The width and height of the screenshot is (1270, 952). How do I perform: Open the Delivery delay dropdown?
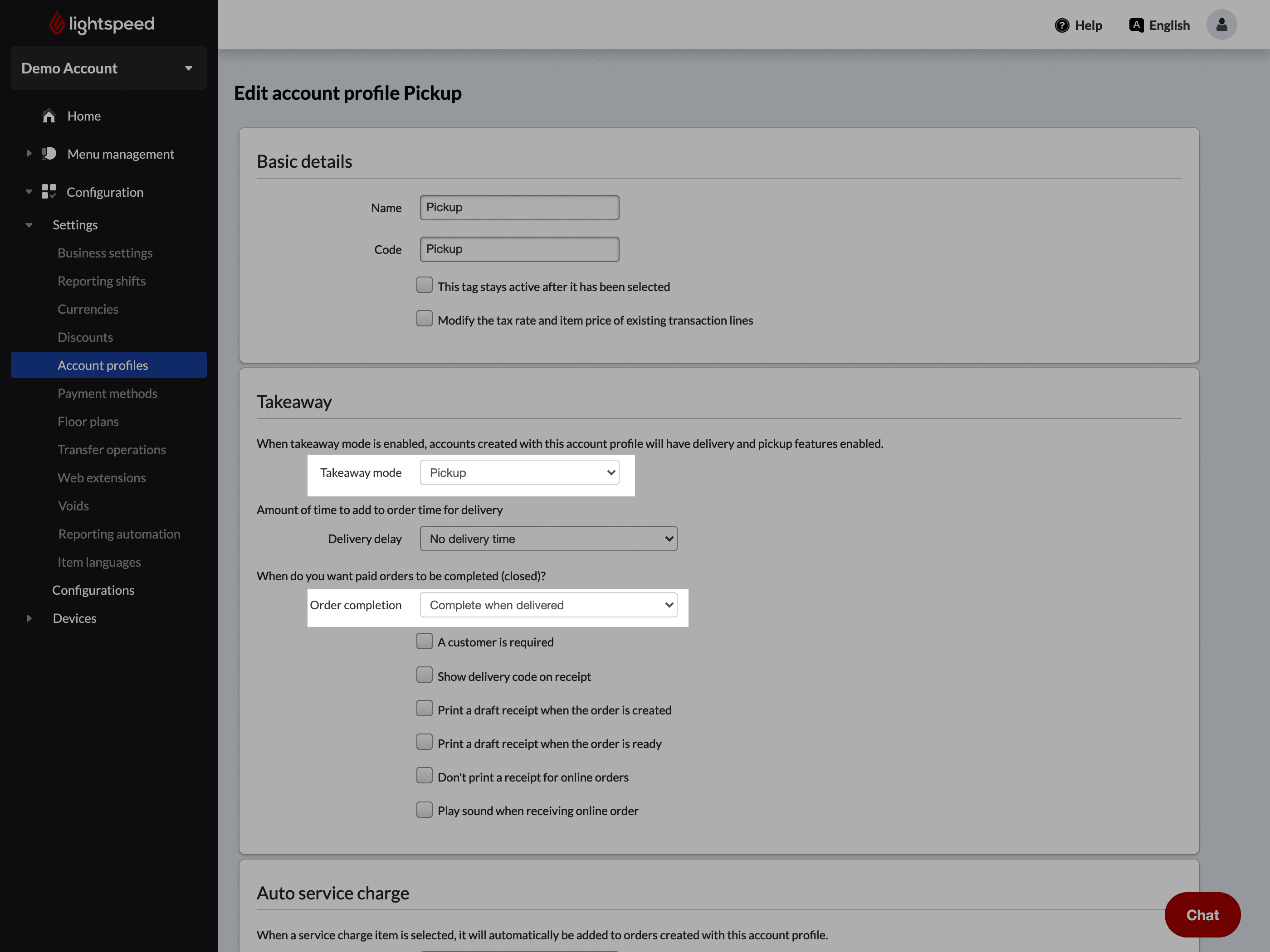548,539
